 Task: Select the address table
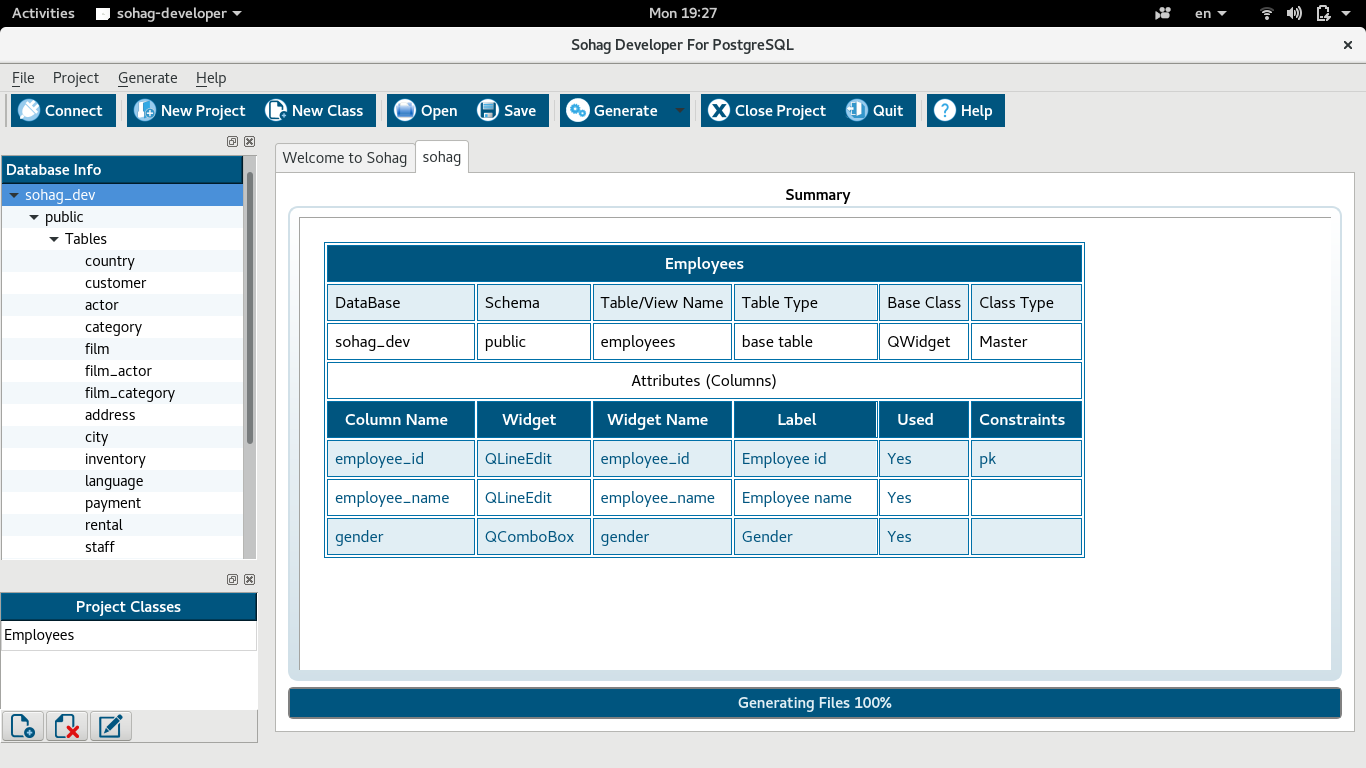(x=110, y=415)
